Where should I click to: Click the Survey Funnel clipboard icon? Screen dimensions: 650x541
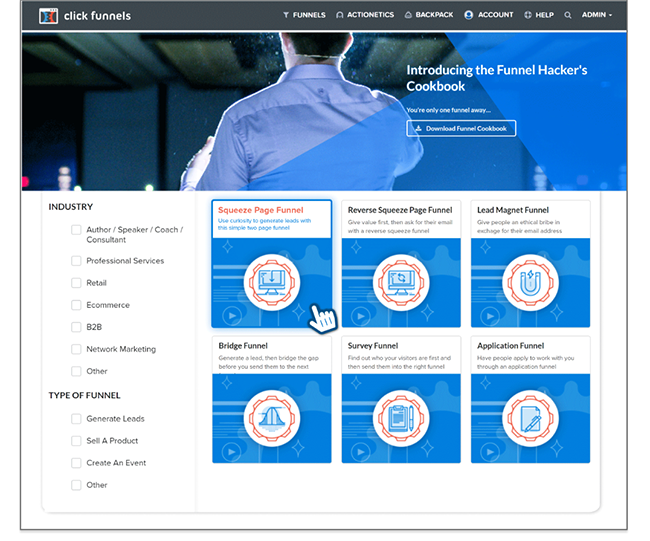click(401, 418)
